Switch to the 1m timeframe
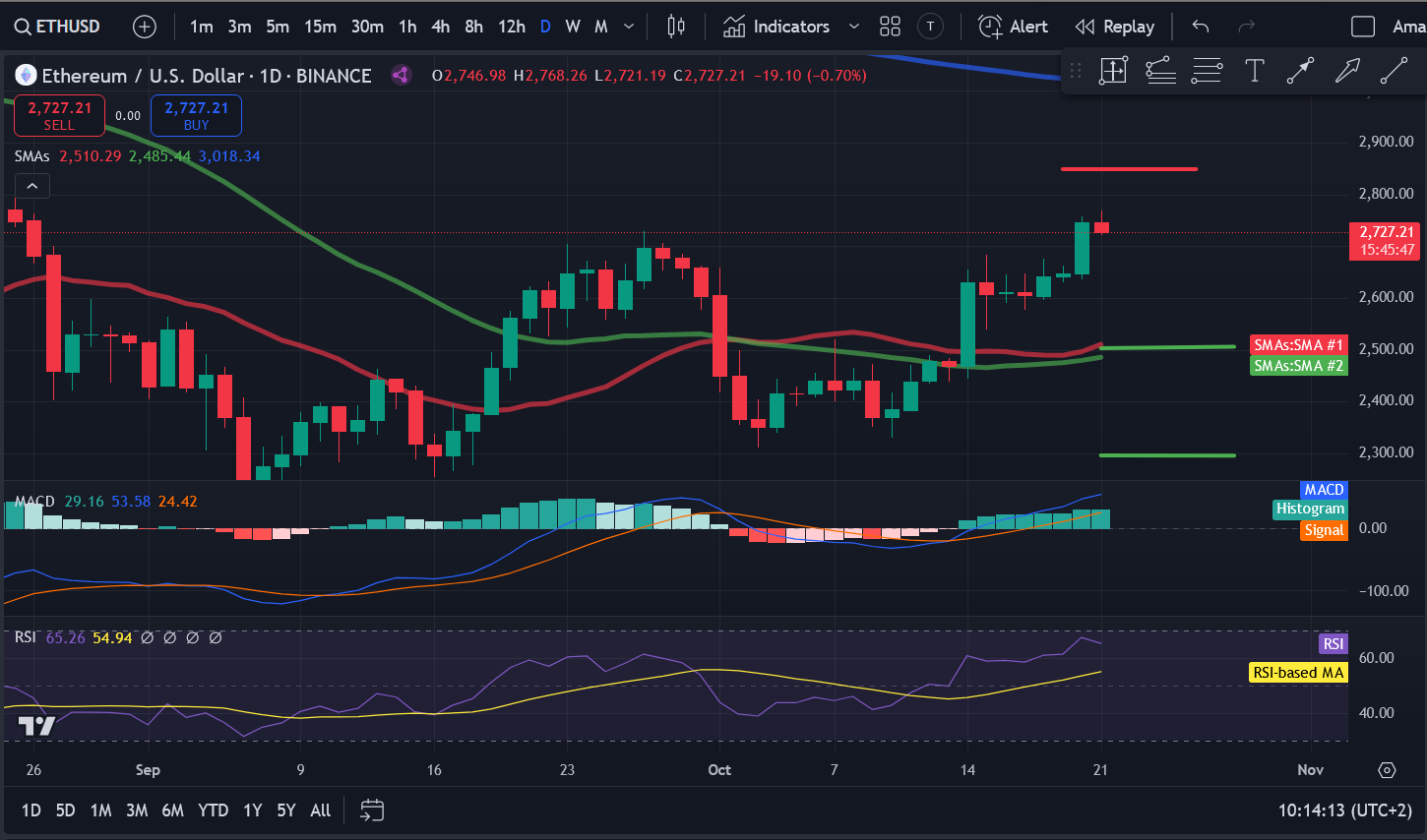1427x840 pixels. (x=201, y=27)
